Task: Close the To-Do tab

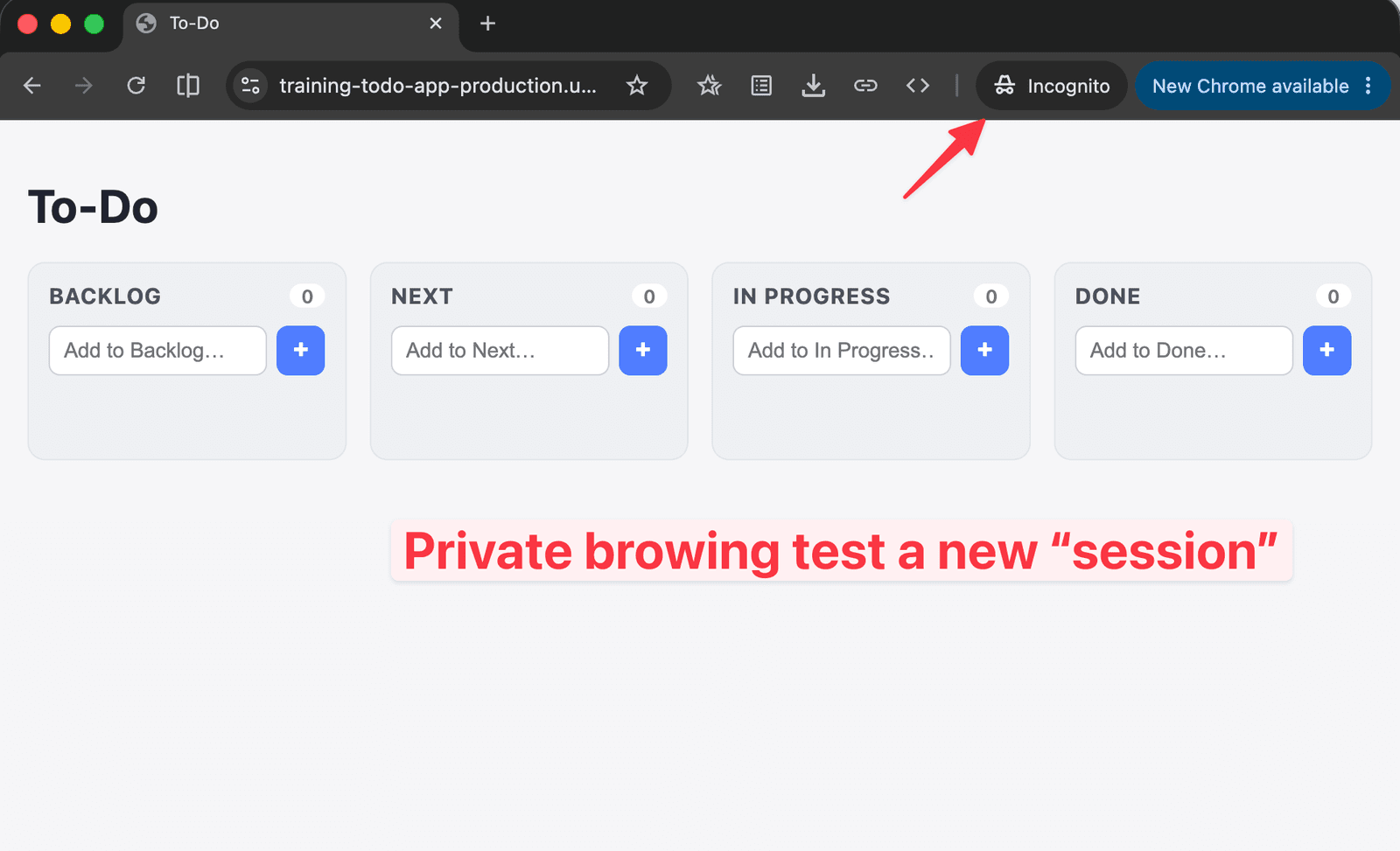Action: (436, 24)
